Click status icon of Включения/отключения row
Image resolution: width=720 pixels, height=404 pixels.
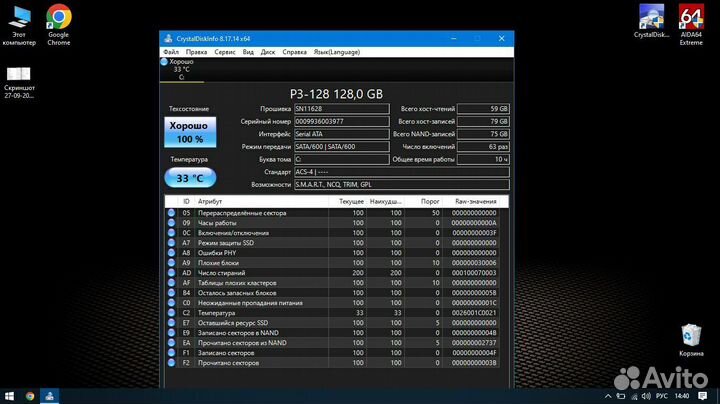pos(171,233)
